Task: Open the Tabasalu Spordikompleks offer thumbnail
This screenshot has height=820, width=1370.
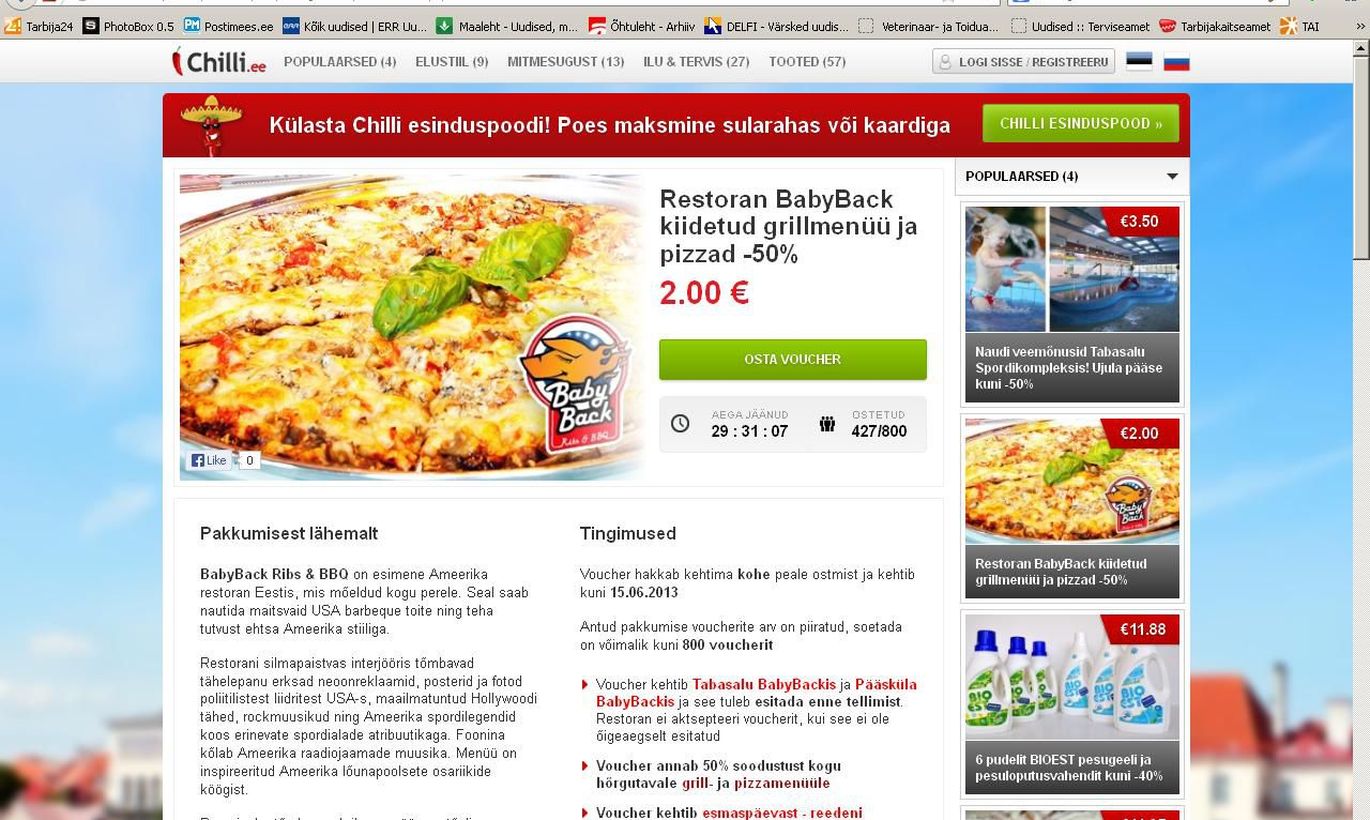Action: (x=1072, y=304)
